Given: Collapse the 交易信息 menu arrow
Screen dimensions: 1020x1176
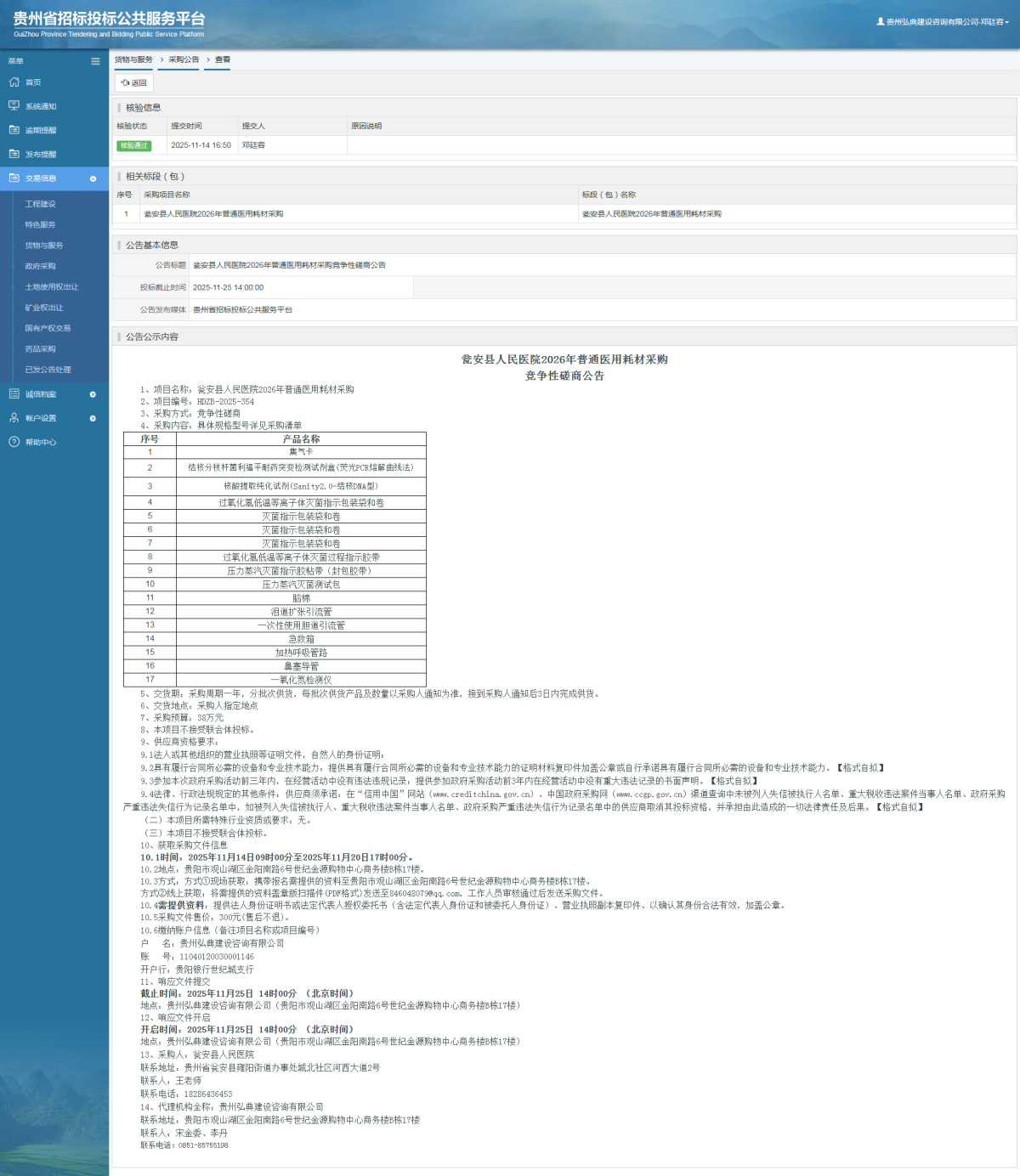Looking at the screenshot, I should pos(93,178).
